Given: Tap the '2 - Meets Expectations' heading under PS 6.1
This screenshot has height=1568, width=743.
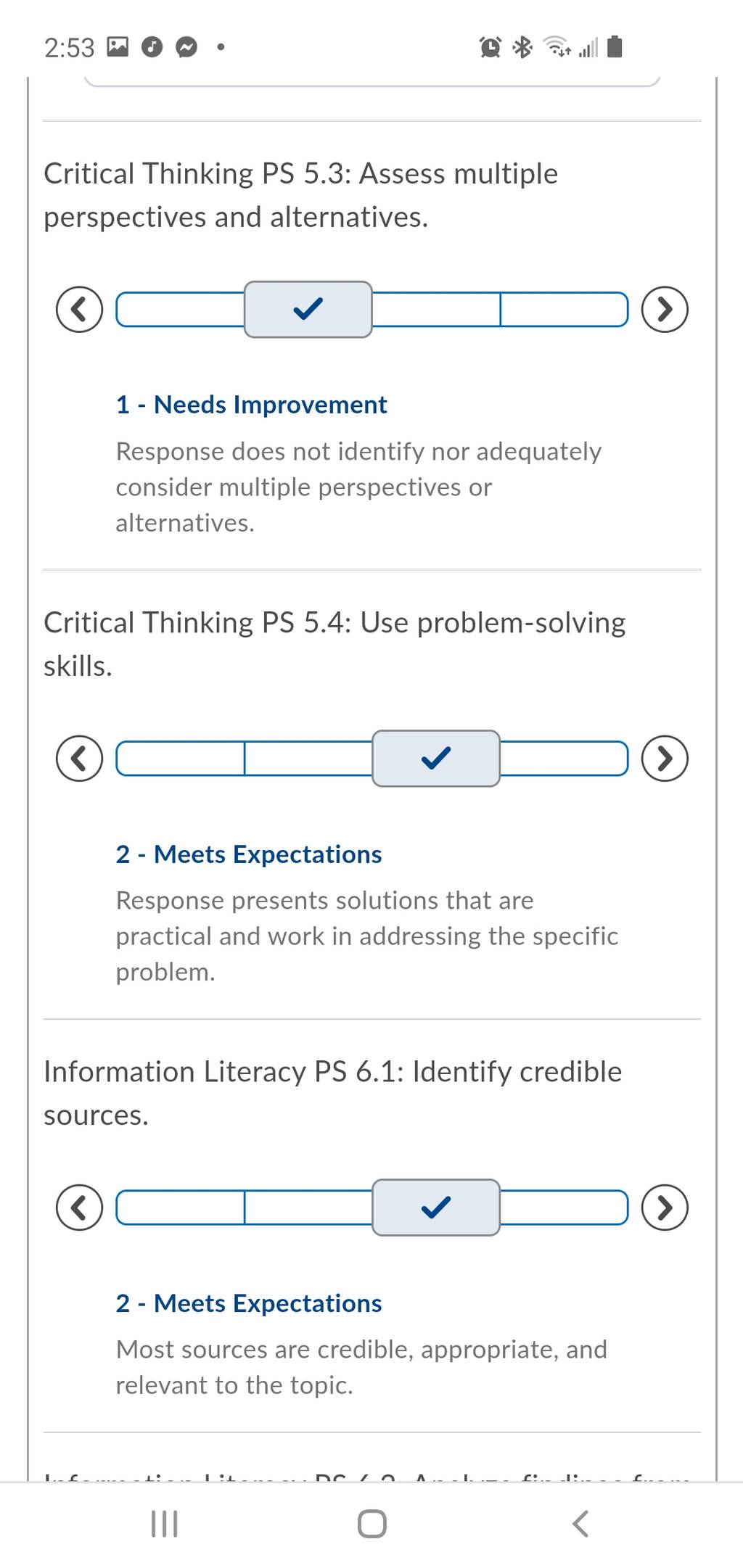Looking at the screenshot, I should pos(249,1303).
